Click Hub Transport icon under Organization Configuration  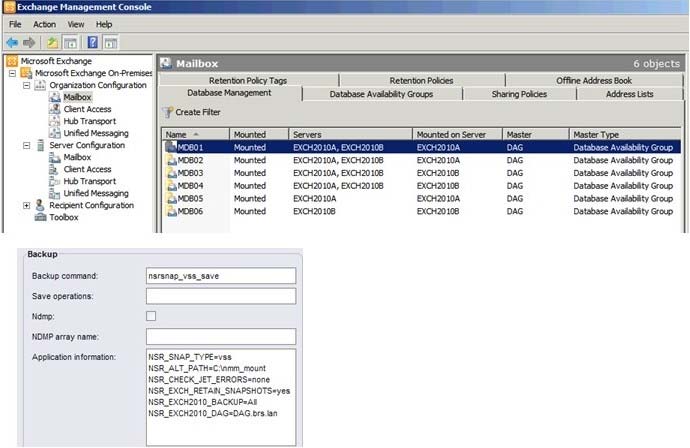pos(55,121)
